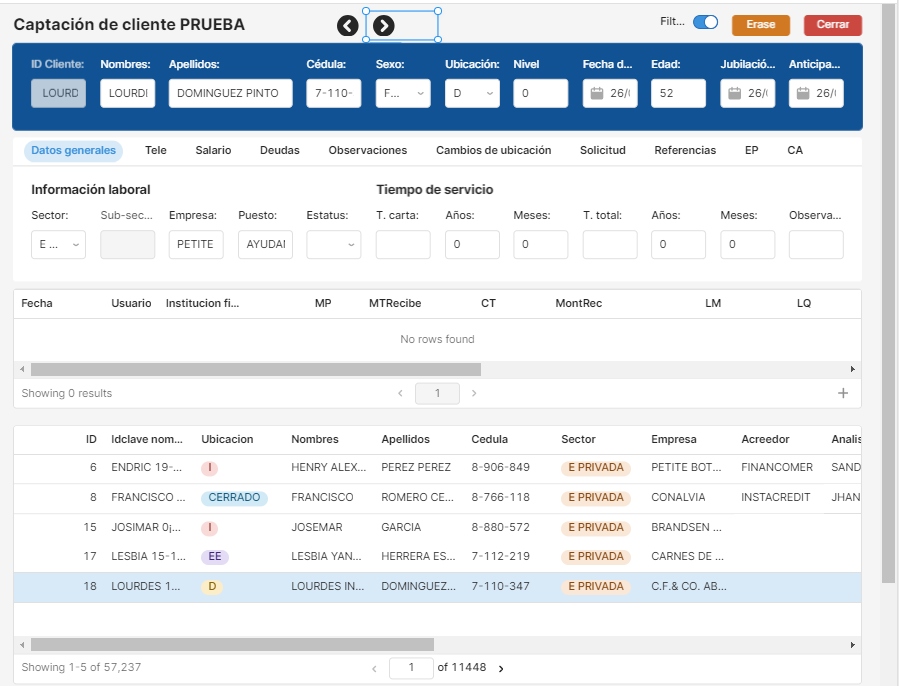
Task: Click the client list horizontal scrollbar
Action: click(232, 645)
